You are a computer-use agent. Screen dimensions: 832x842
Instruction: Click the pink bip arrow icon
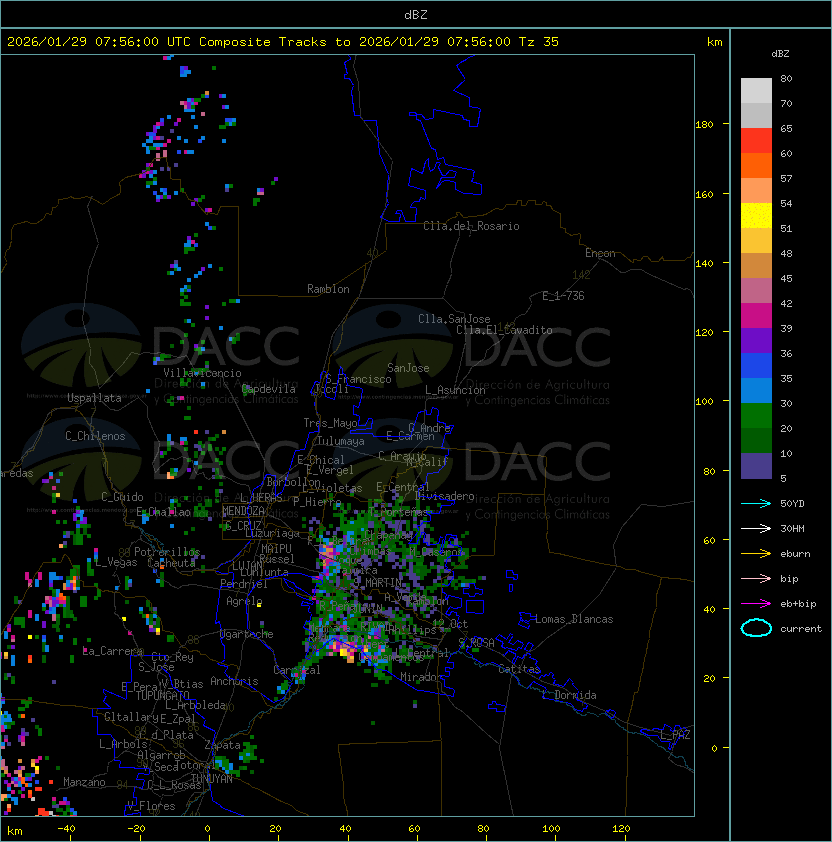click(x=756, y=578)
